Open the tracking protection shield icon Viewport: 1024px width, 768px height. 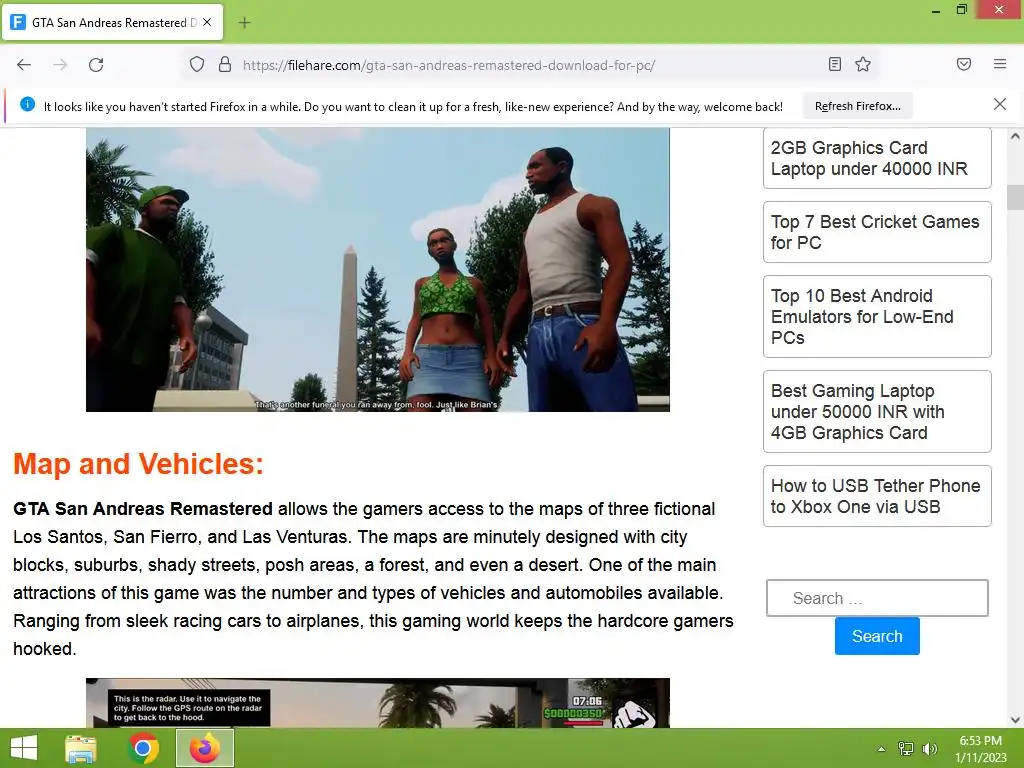click(x=197, y=65)
